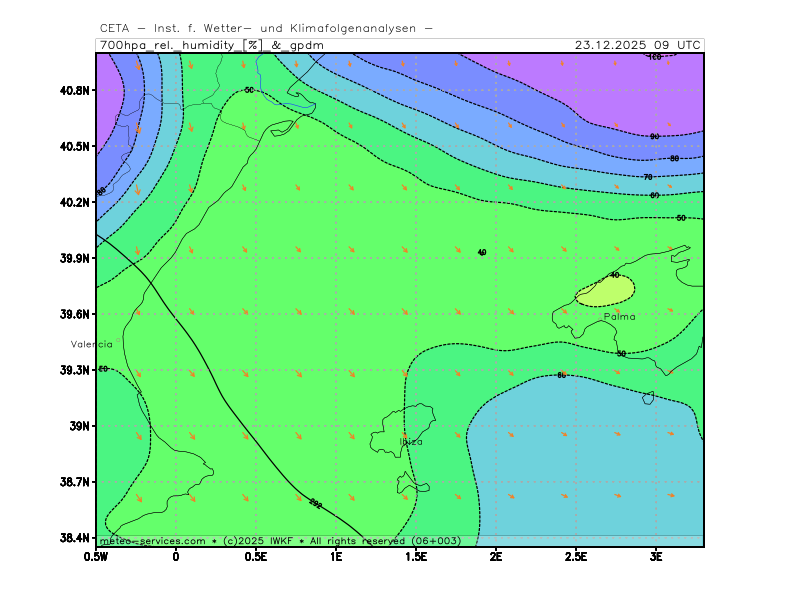Click the 23.12.2025 09 UTC timestamp
The image size is (800, 600).
coord(638,45)
